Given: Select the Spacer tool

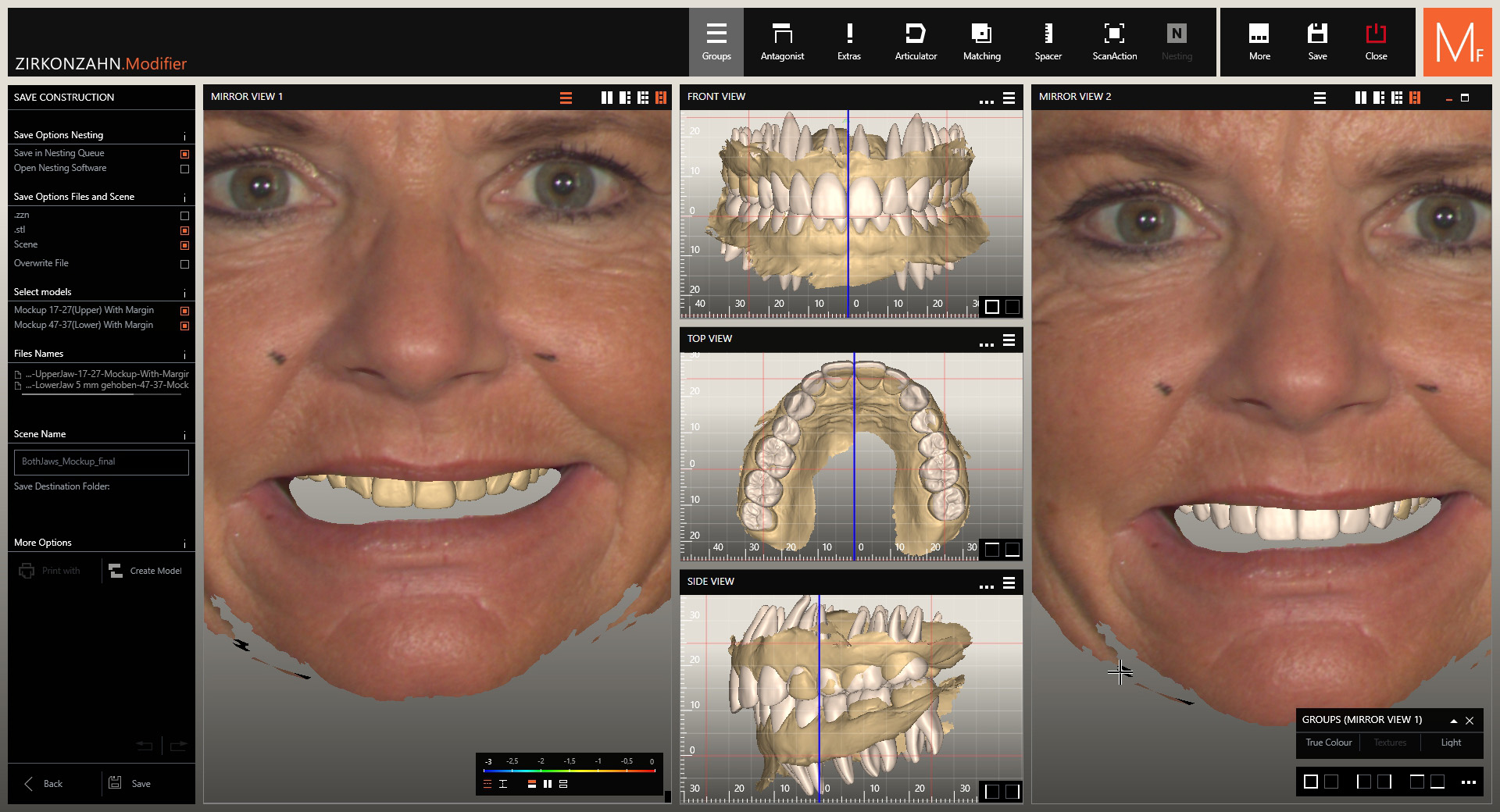Looking at the screenshot, I should [x=1048, y=42].
